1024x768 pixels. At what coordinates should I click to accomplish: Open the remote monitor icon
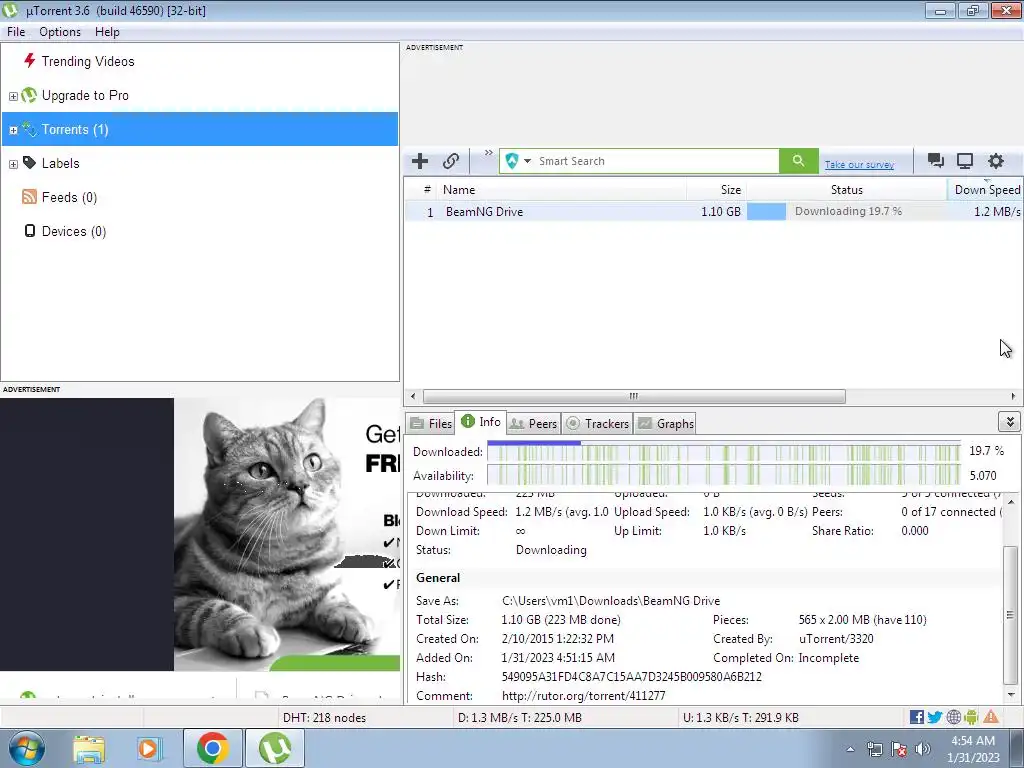965,161
